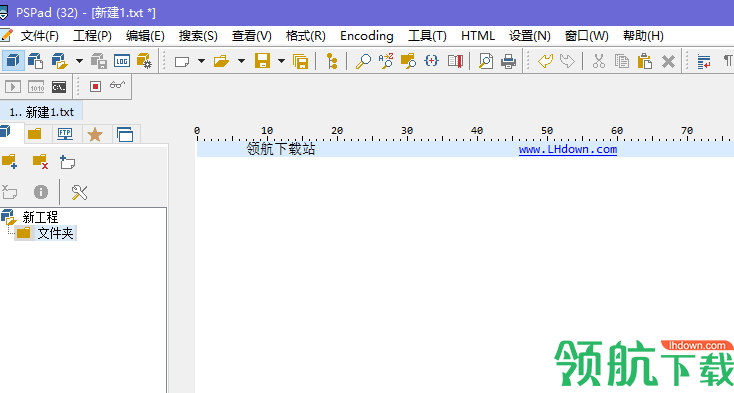
Task: Click the save project icon
Action: tap(99, 61)
